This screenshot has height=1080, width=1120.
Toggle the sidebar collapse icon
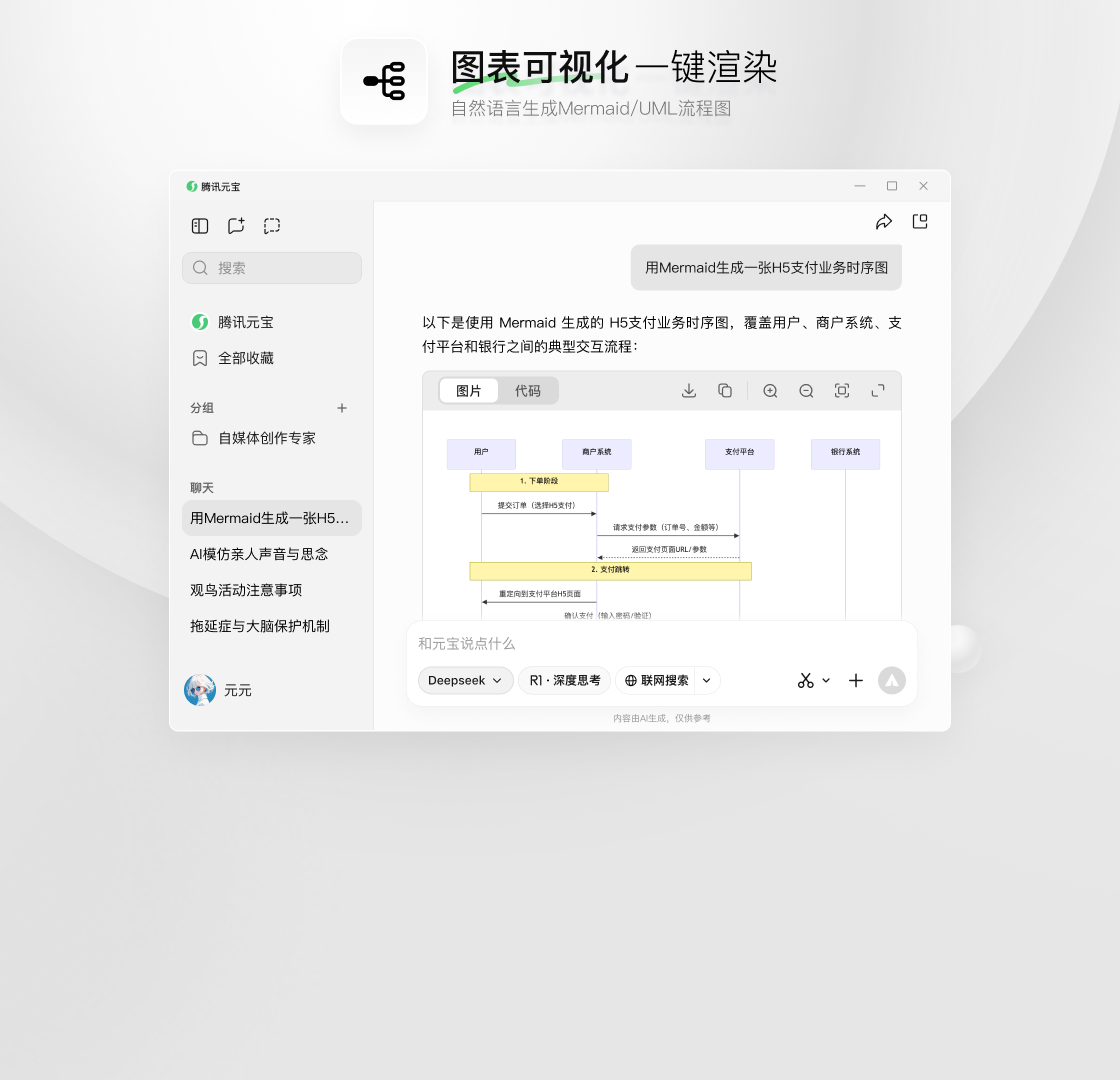pyautogui.click(x=200, y=226)
